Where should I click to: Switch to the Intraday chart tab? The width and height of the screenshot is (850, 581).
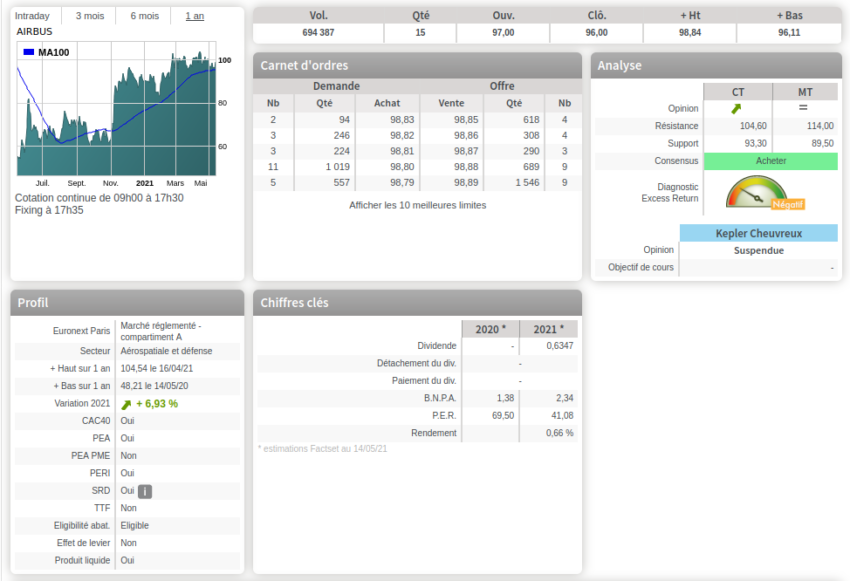33,16
